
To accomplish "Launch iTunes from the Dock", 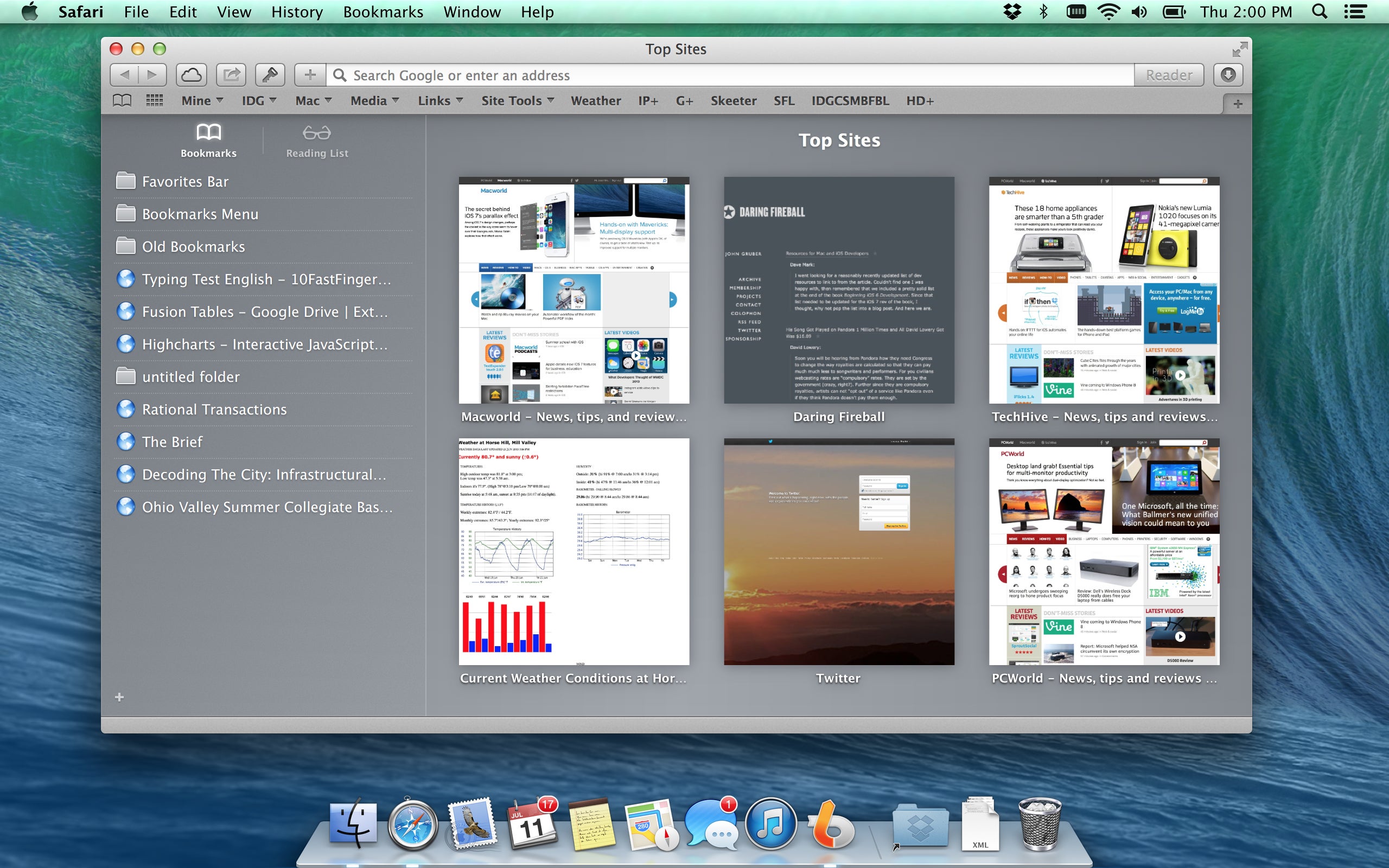I will click(x=772, y=825).
